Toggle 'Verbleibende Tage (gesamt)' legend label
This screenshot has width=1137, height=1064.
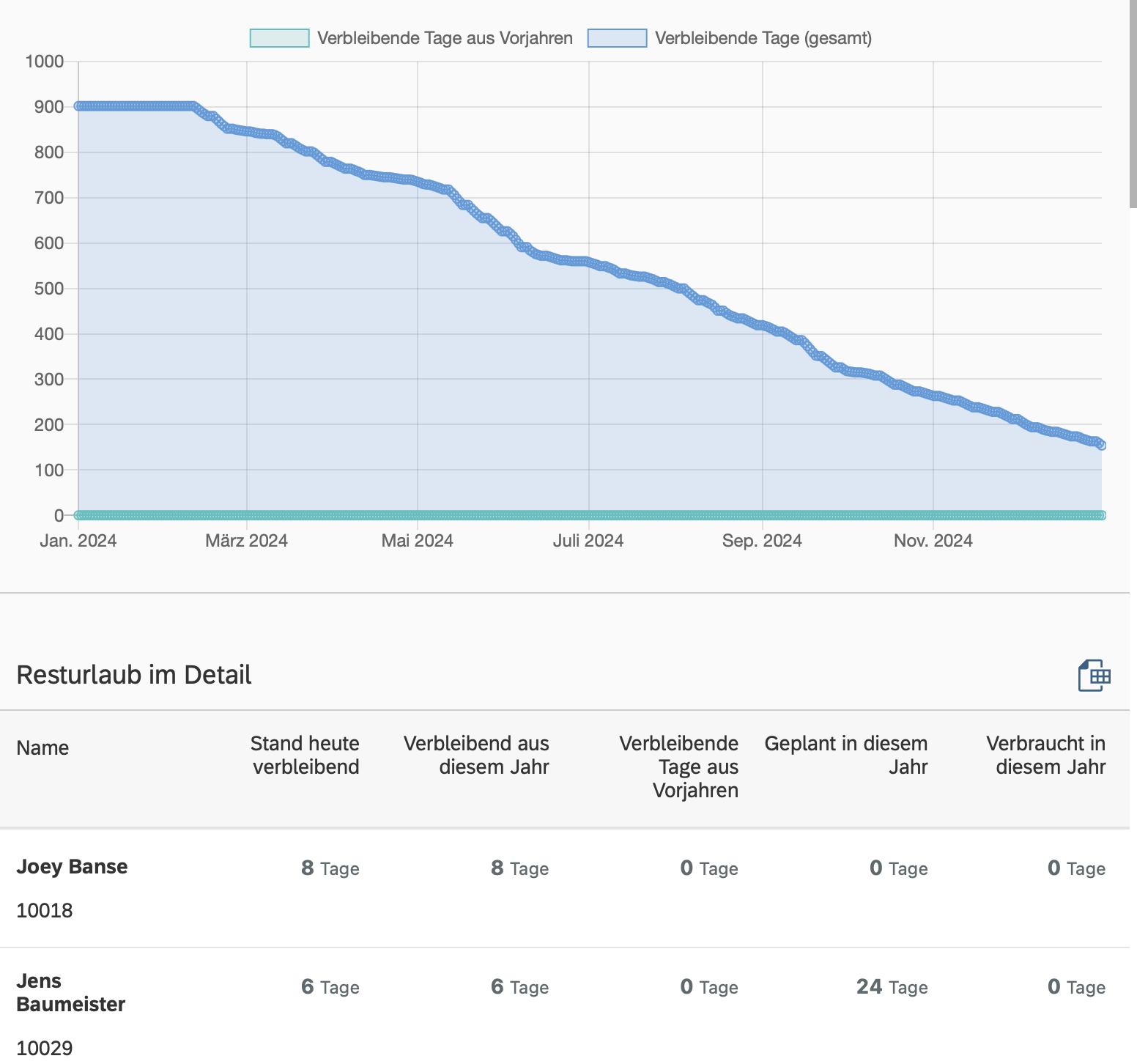coord(763,38)
